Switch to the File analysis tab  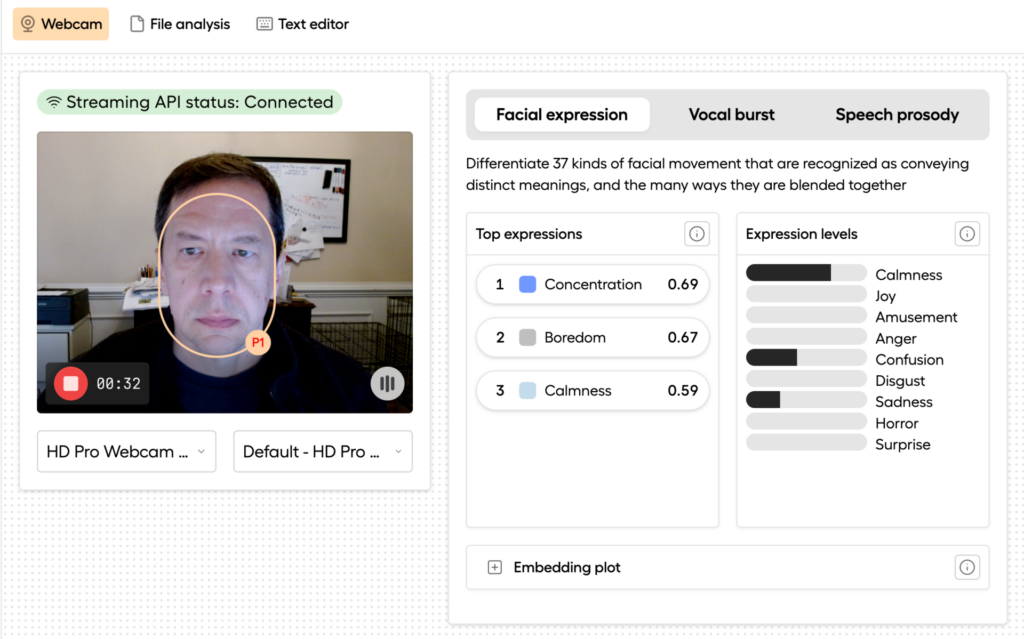(180, 24)
